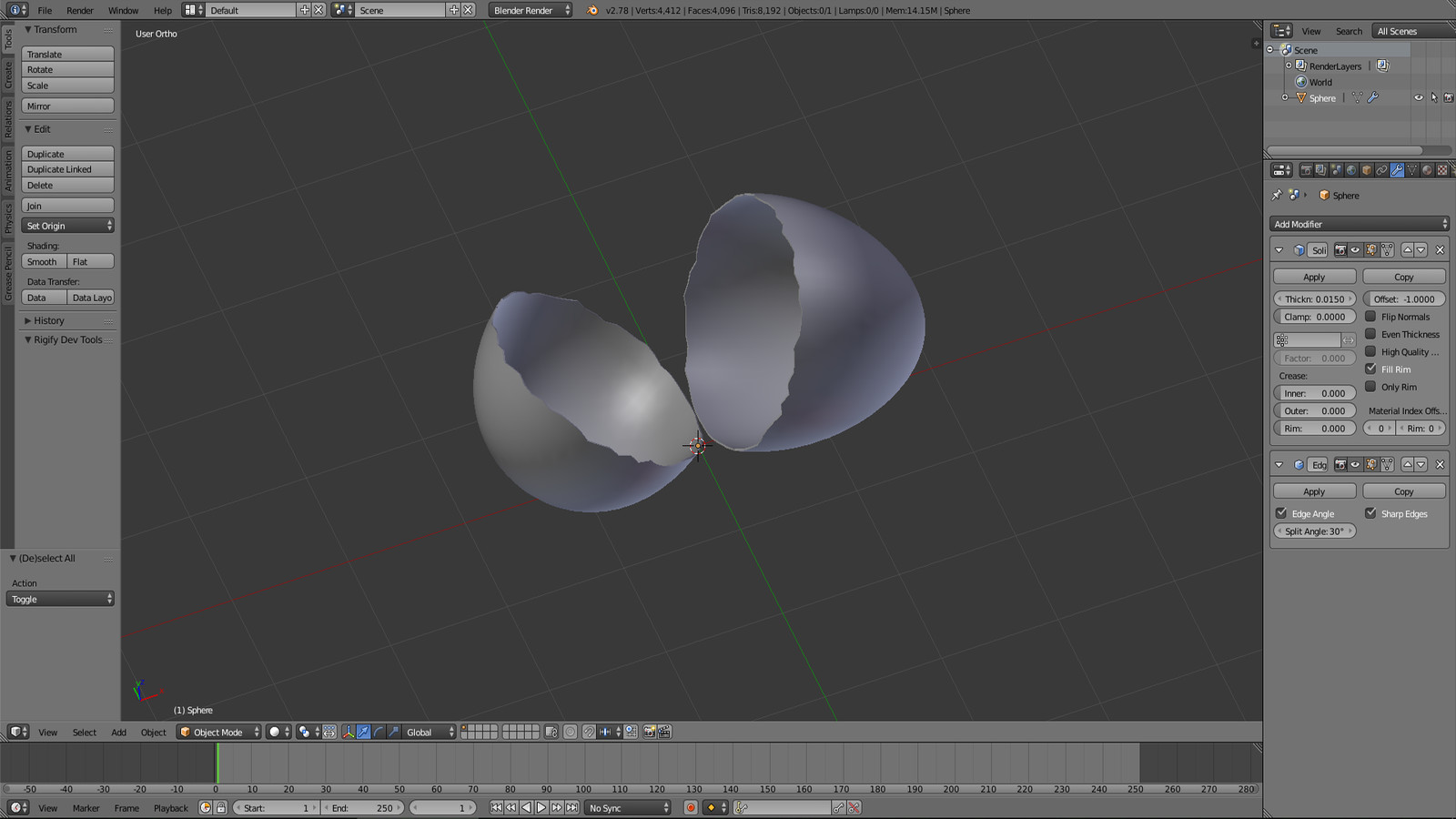Enable the Flip Normals checkbox
The width and height of the screenshot is (1456, 819).
pos(1371,317)
